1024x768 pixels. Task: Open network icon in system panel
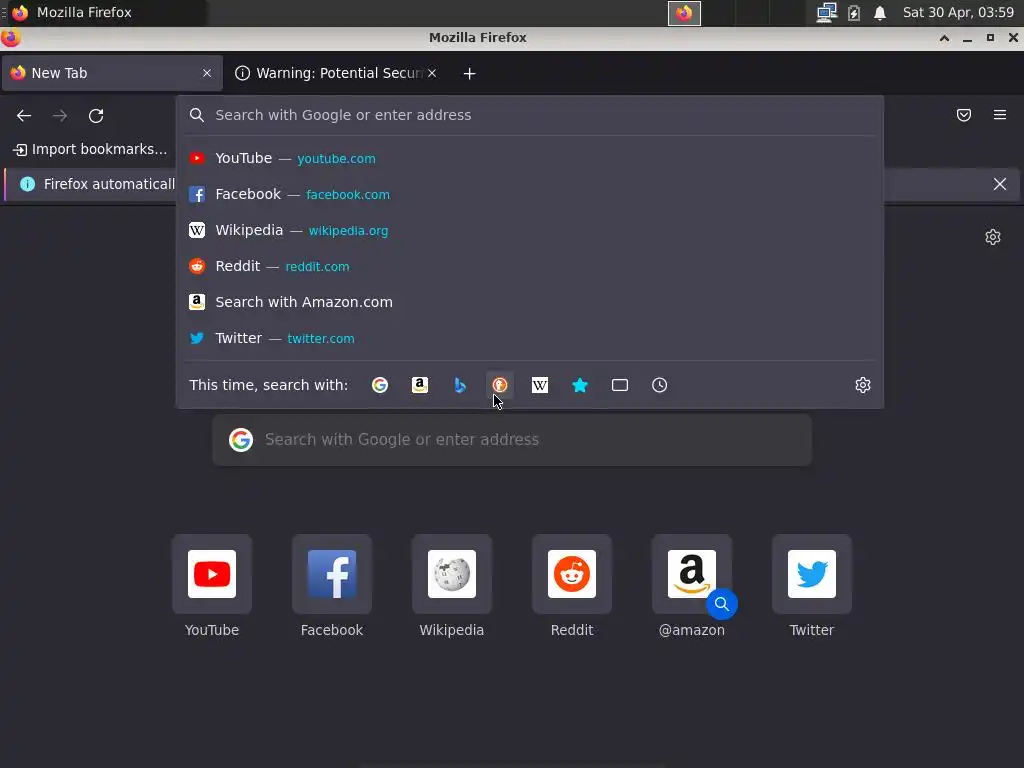click(826, 13)
